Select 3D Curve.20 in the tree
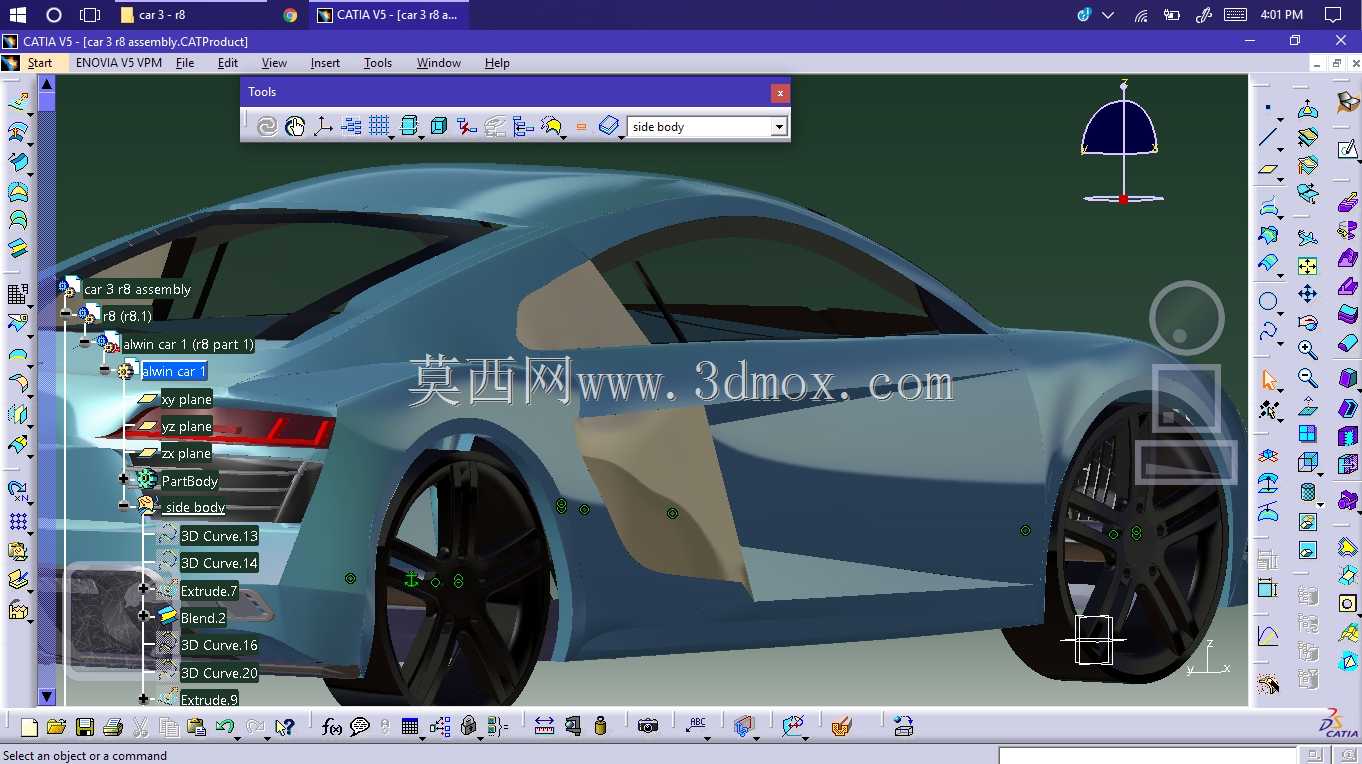This screenshot has height=764, width=1362. [219, 673]
